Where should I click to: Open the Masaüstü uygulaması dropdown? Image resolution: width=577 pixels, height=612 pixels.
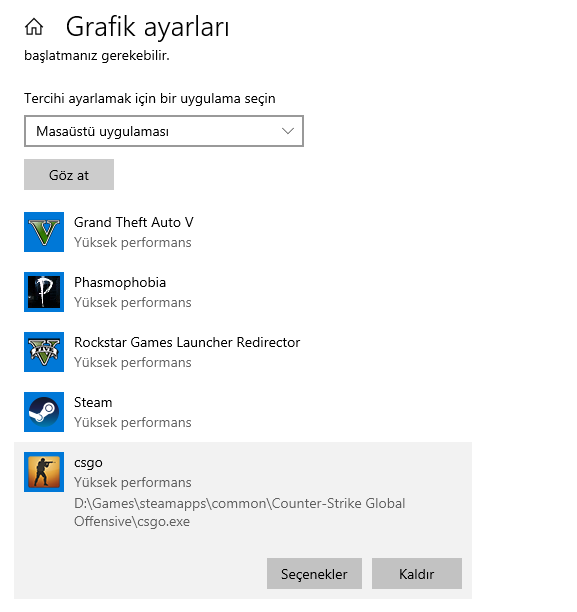[x=164, y=131]
